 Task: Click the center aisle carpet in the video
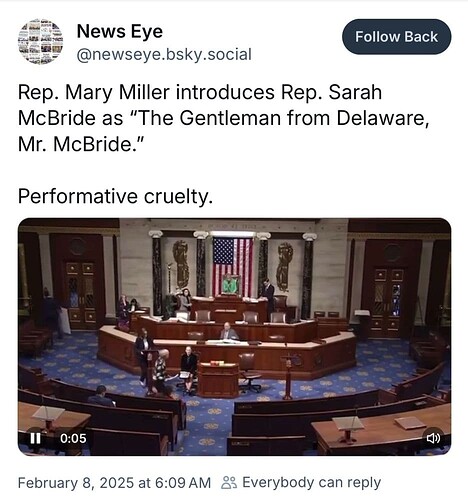(x=207, y=423)
